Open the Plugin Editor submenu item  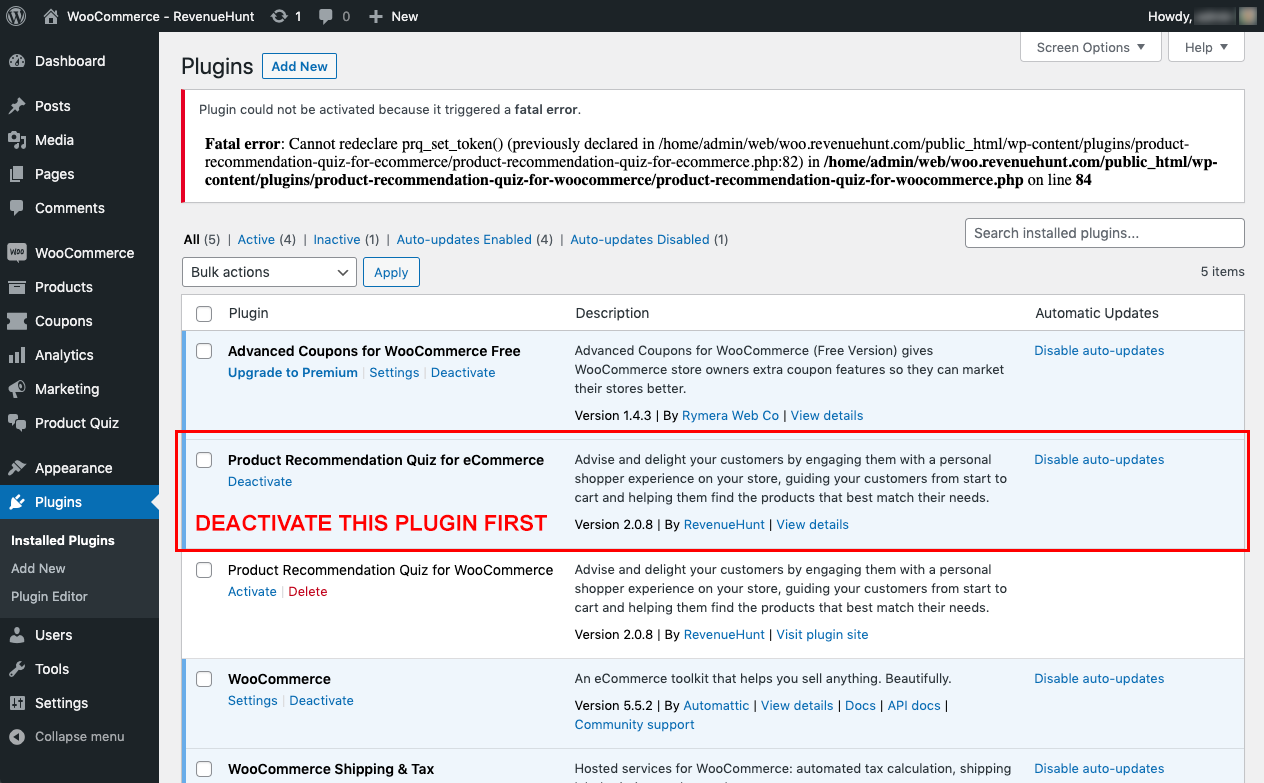click(x=49, y=596)
